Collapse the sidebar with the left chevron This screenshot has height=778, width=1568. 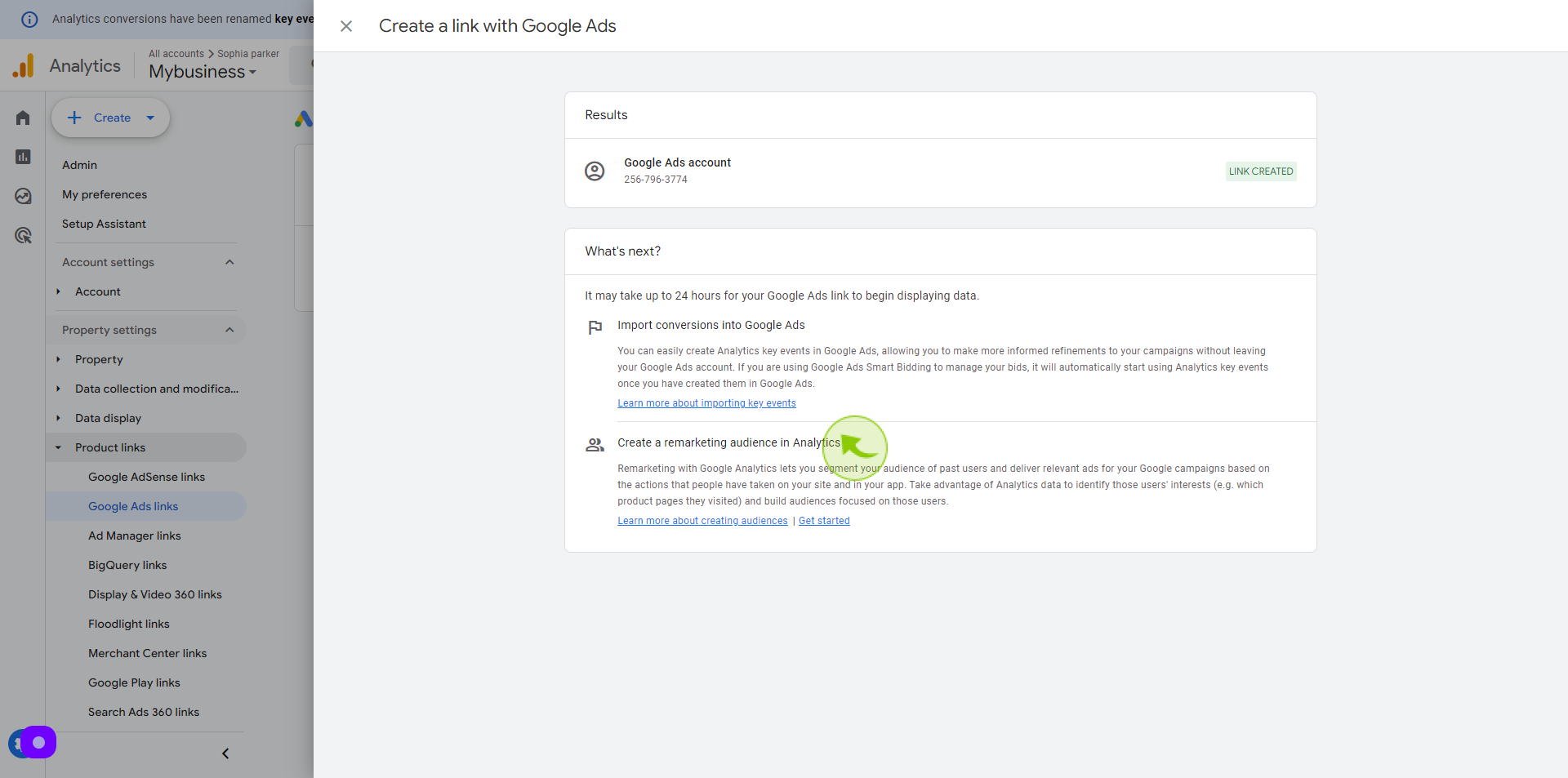(x=225, y=754)
